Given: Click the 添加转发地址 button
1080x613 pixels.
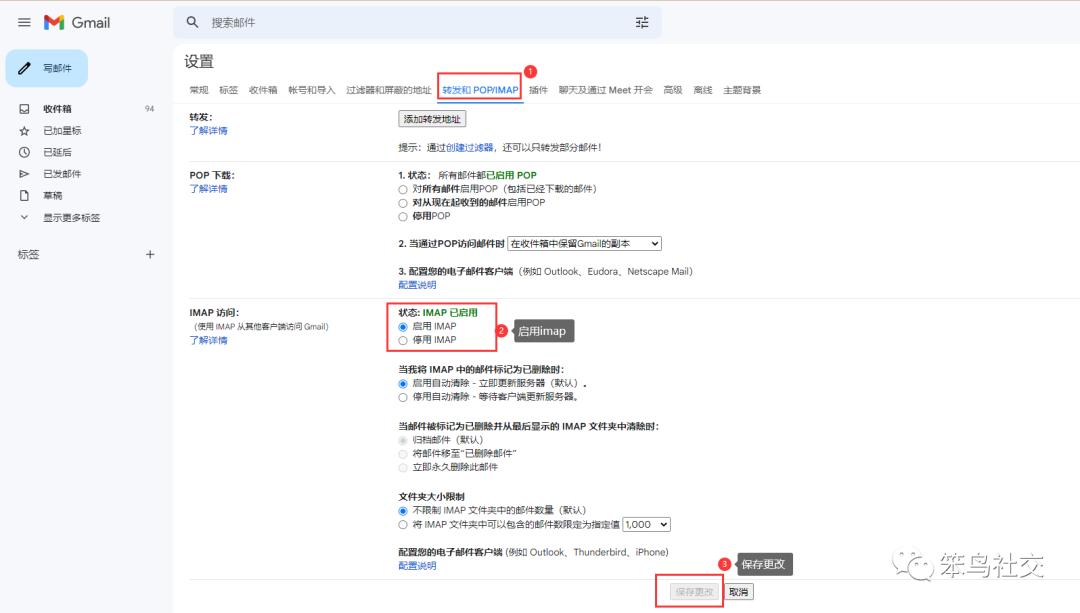Looking at the screenshot, I should click(x=432, y=119).
